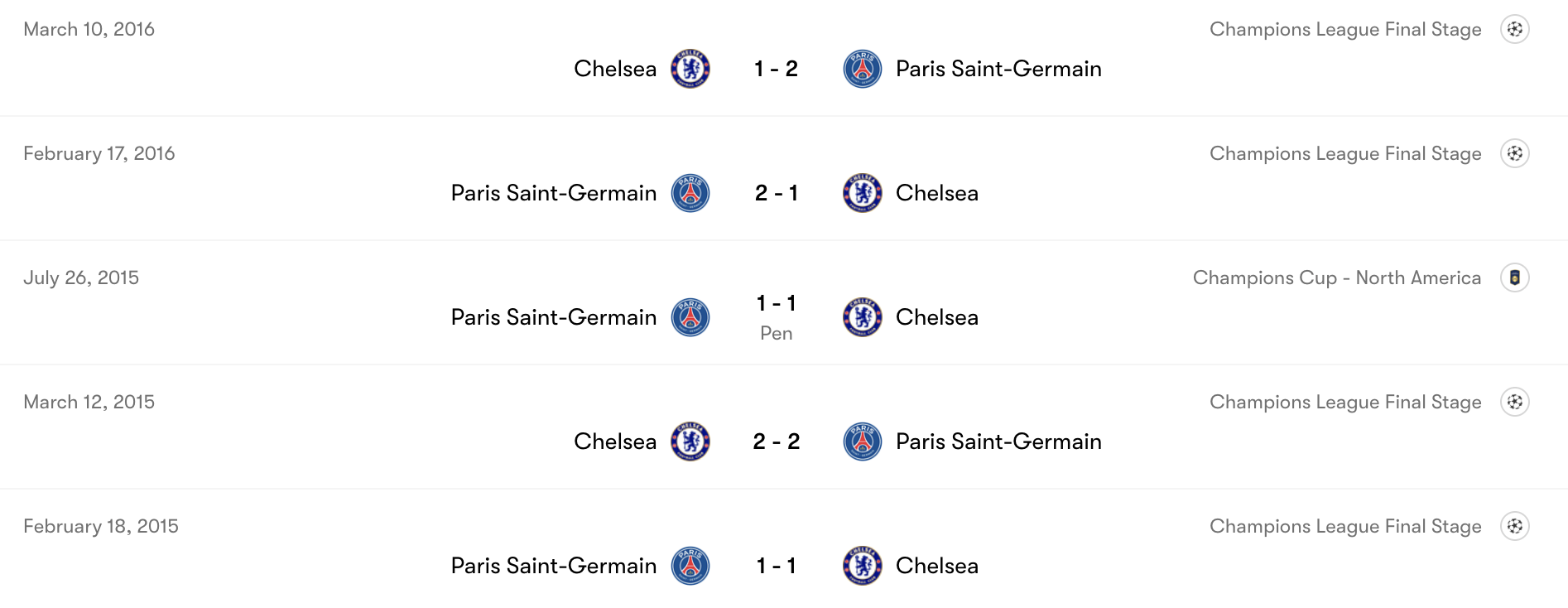Click Champions Cup North America competition icon
The image size is (1568, 608).
pyautogui.click(x=1515, y=277)
